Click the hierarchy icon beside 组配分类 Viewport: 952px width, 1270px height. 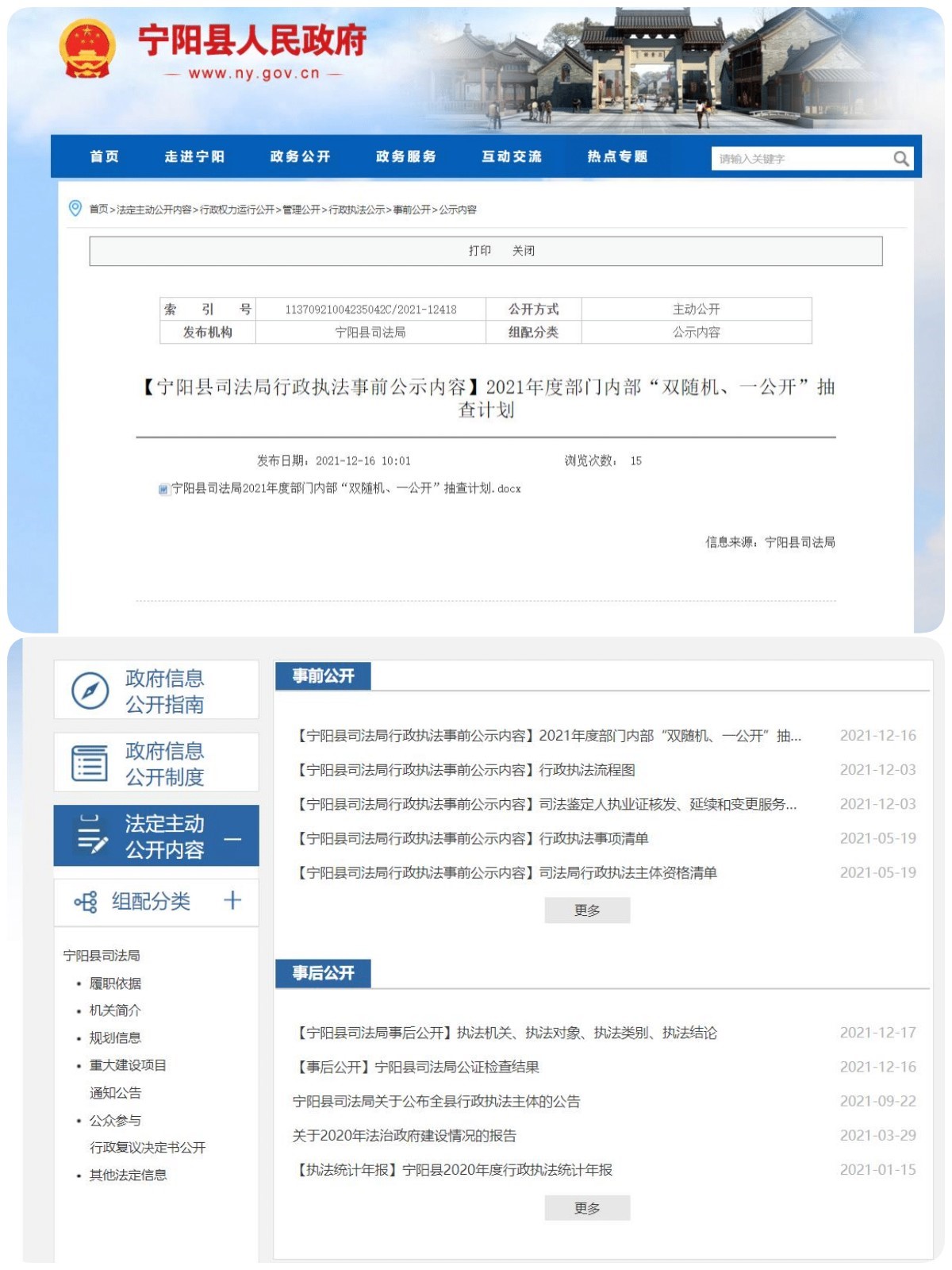(x=86, y=902)
